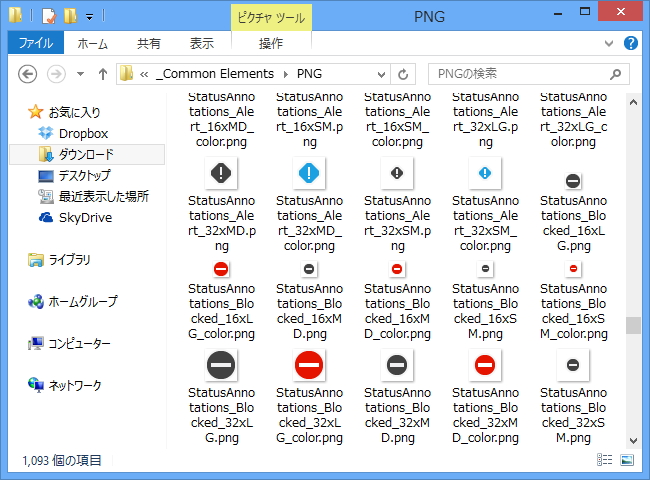Switch to the 表示 ribbon tab
This screenshot has width=650, height=480.
202,43
